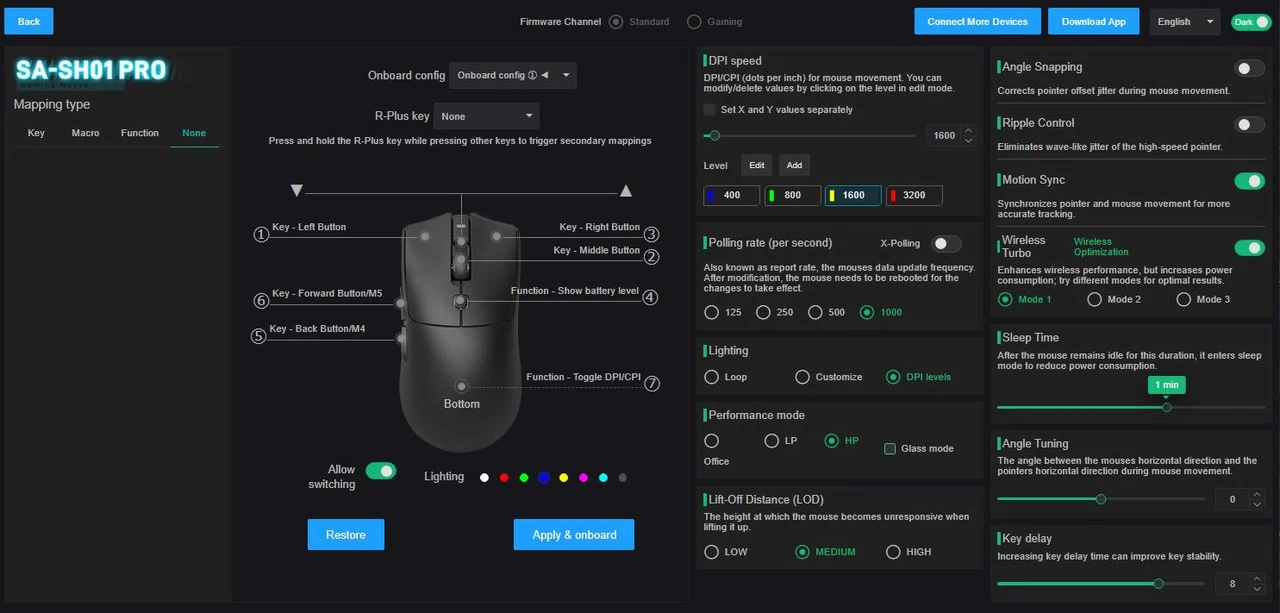Click the Apply & onboard button
The width and height of the screenshot is (1280, 613).
coord(574,535)
